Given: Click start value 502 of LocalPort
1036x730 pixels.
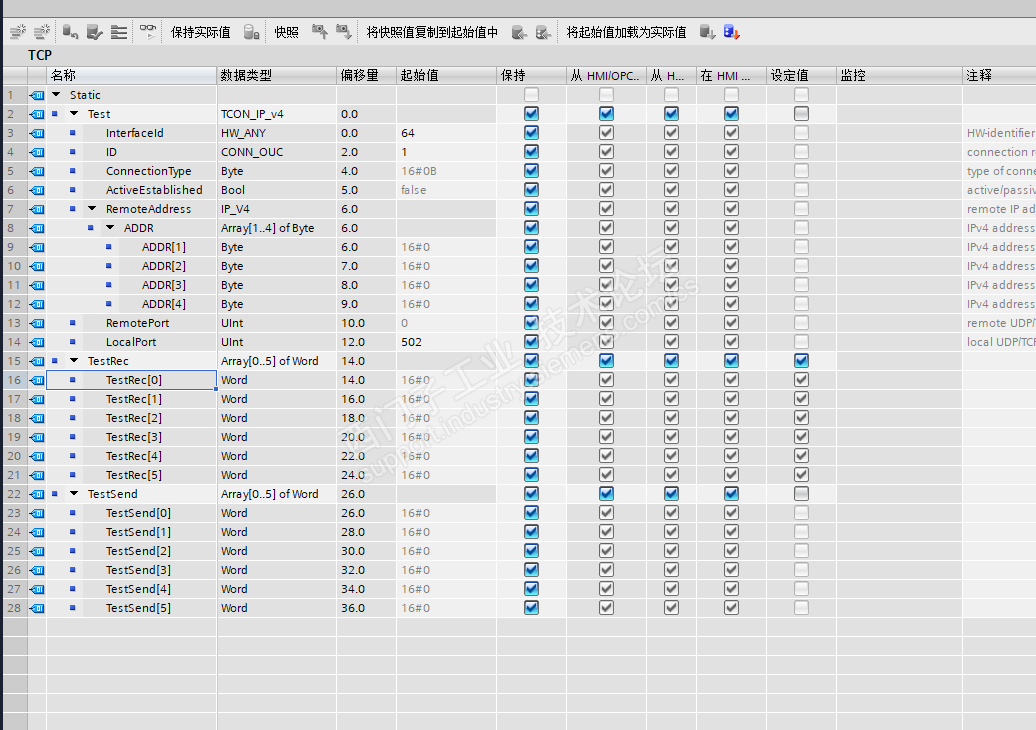Looking at the screenshot, I should (x=447, y=342).
